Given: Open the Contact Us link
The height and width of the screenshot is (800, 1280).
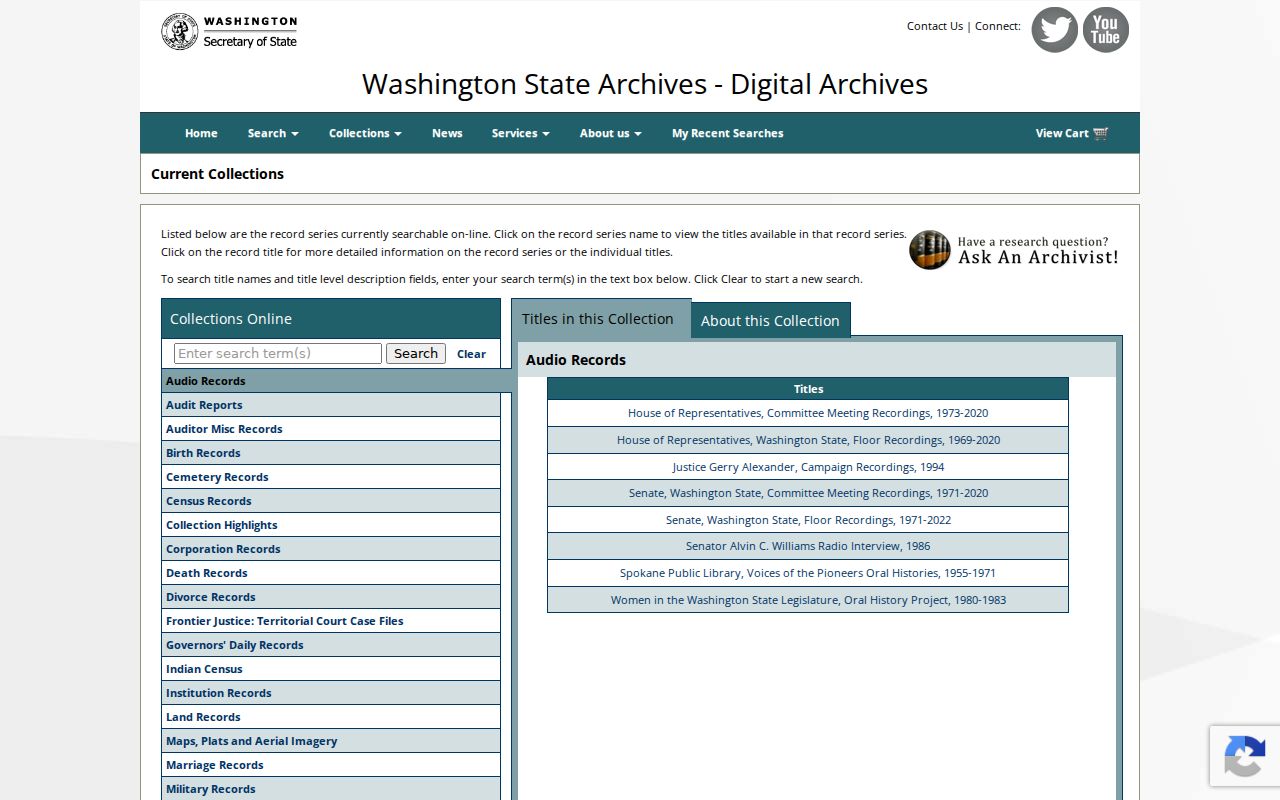Looking at the screenshot, I should [x=935, y=26].
